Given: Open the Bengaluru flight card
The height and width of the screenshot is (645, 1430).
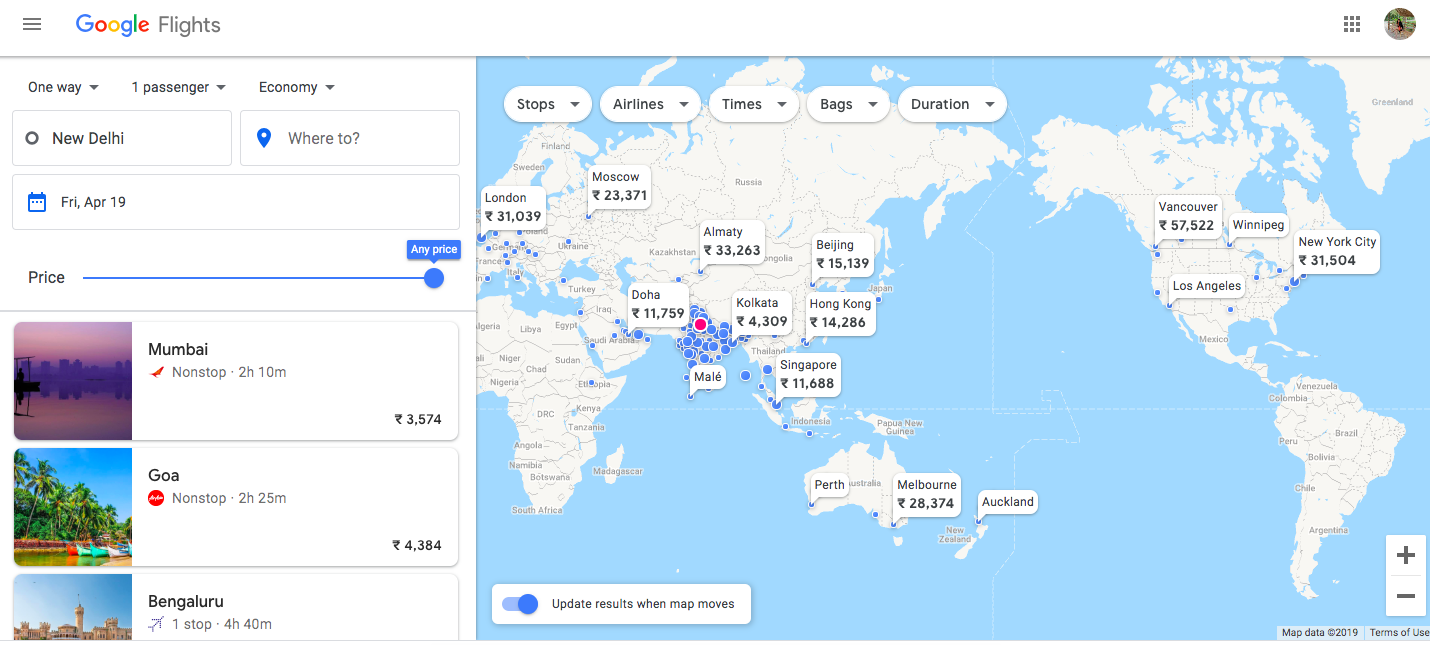Looking at the screenshot, I should coord(236,607).
